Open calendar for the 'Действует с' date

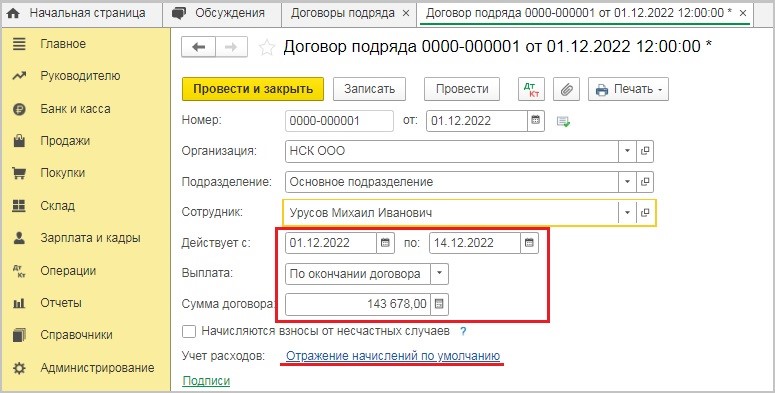click(386, 243)
